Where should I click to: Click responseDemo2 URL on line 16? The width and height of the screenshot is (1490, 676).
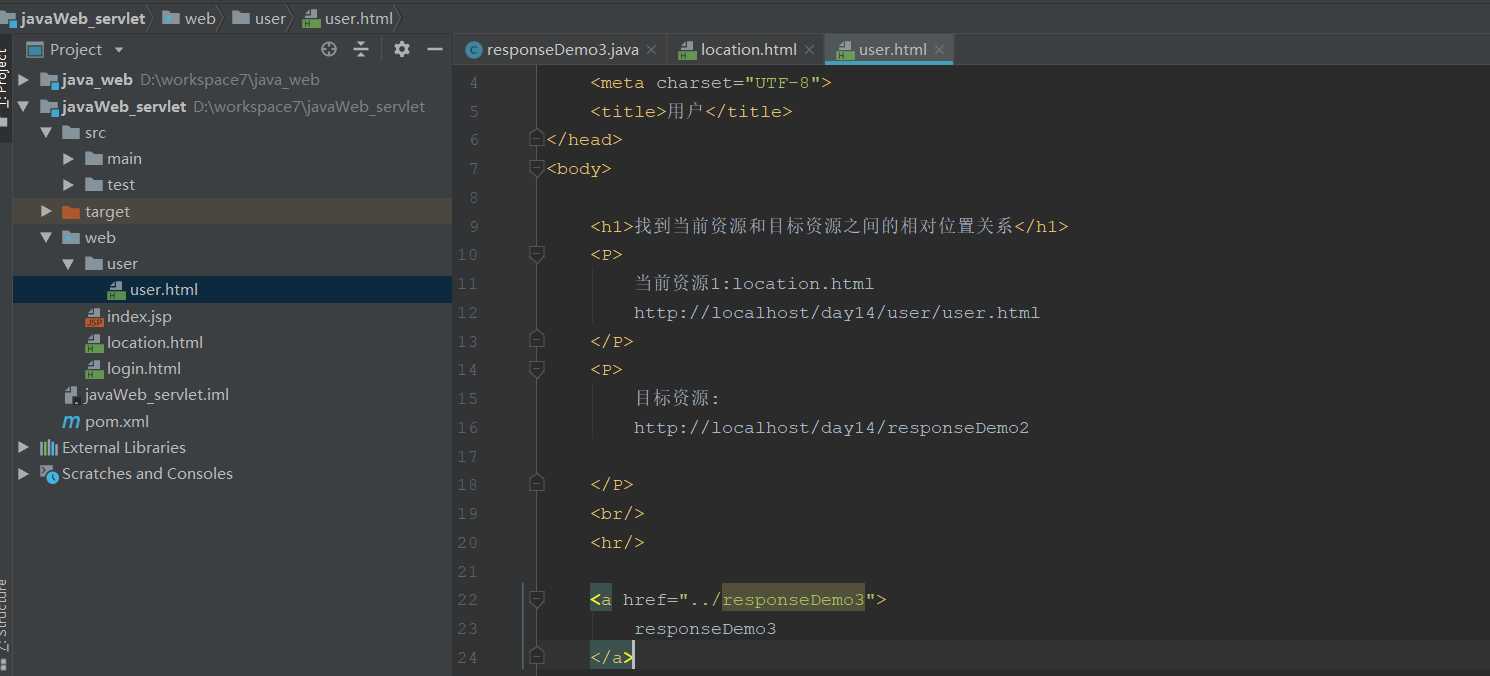(831, 428)
